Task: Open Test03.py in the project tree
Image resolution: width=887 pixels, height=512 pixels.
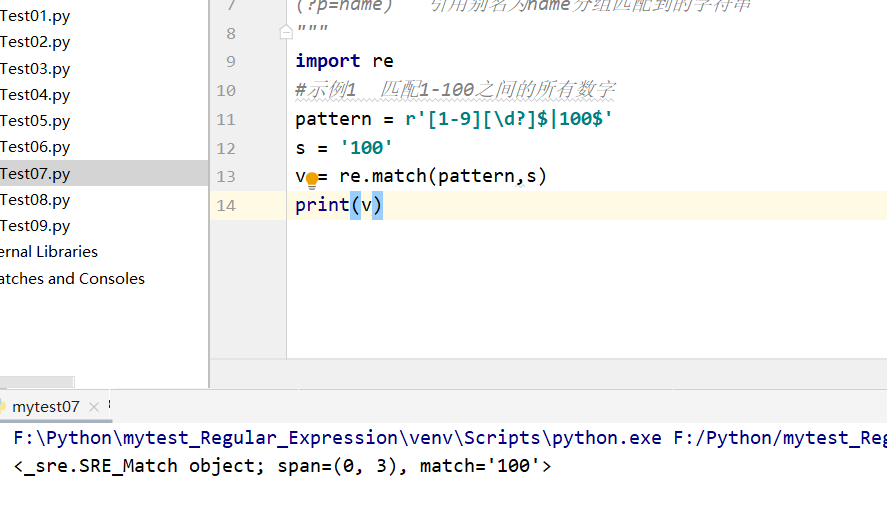Action: 35,68
